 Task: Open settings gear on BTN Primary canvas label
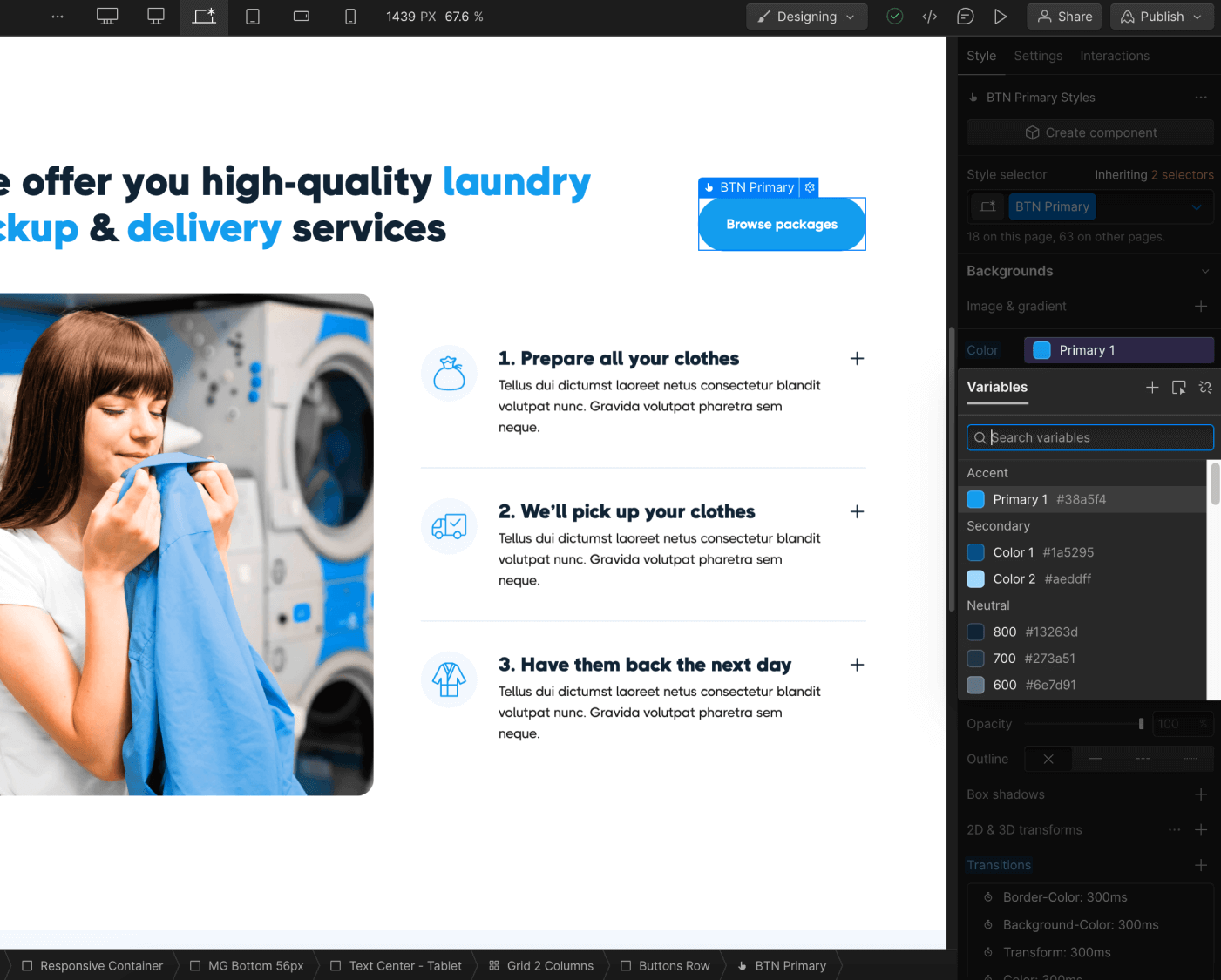point(810,187)
